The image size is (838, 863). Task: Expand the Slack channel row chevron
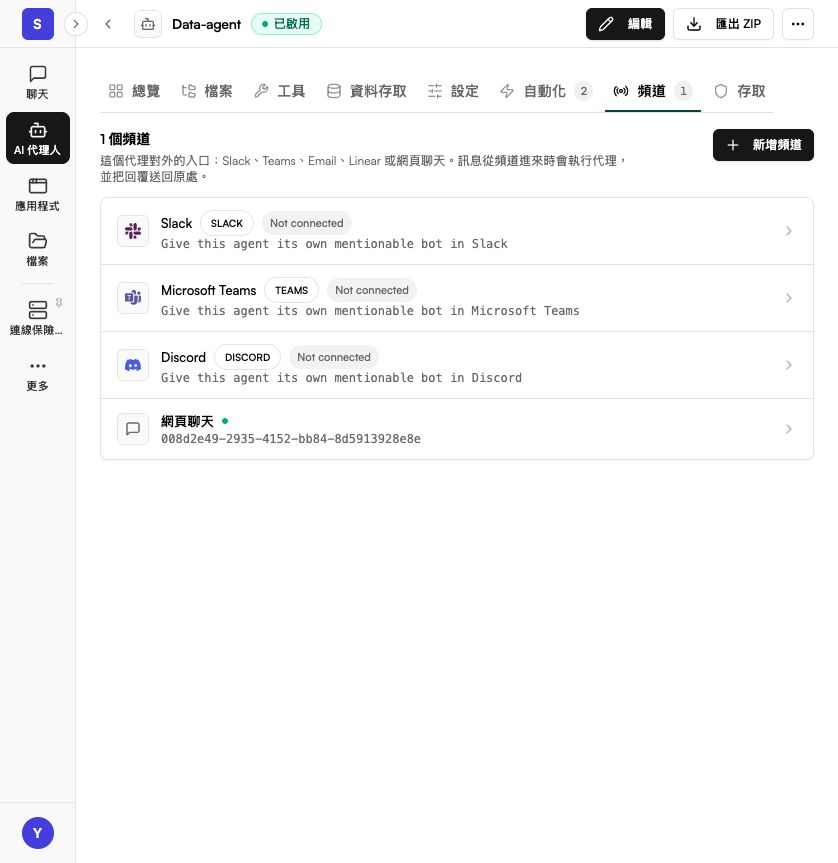coord(788,231)
